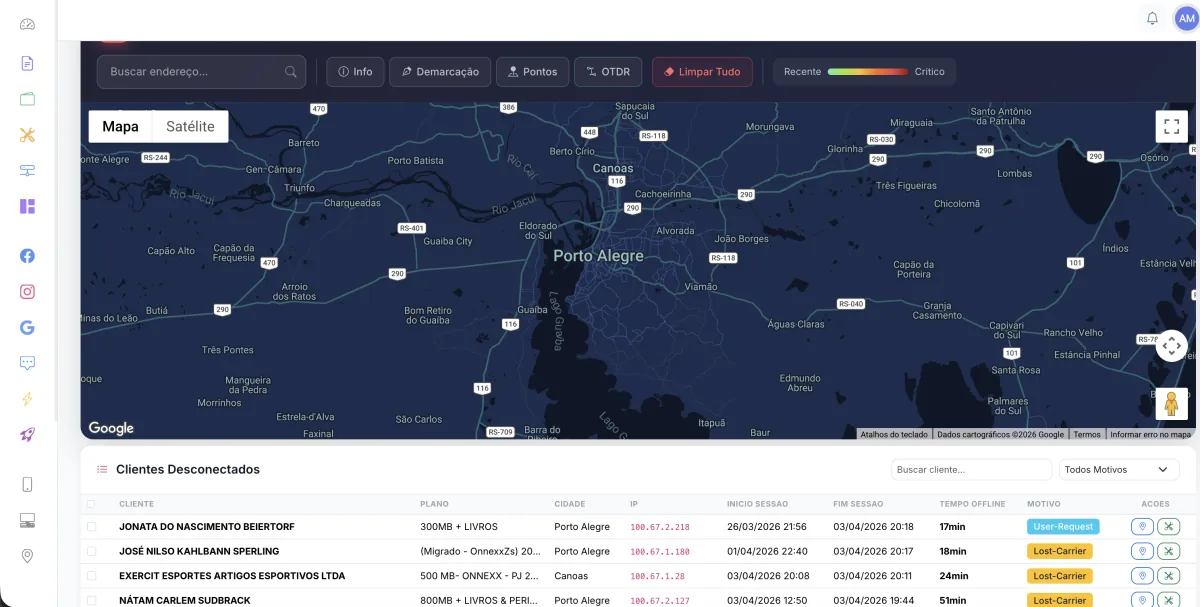
Task: Check the JOSÉ NILSO KAHLBANN SPERLING row
Action: (x=91, y=551)
